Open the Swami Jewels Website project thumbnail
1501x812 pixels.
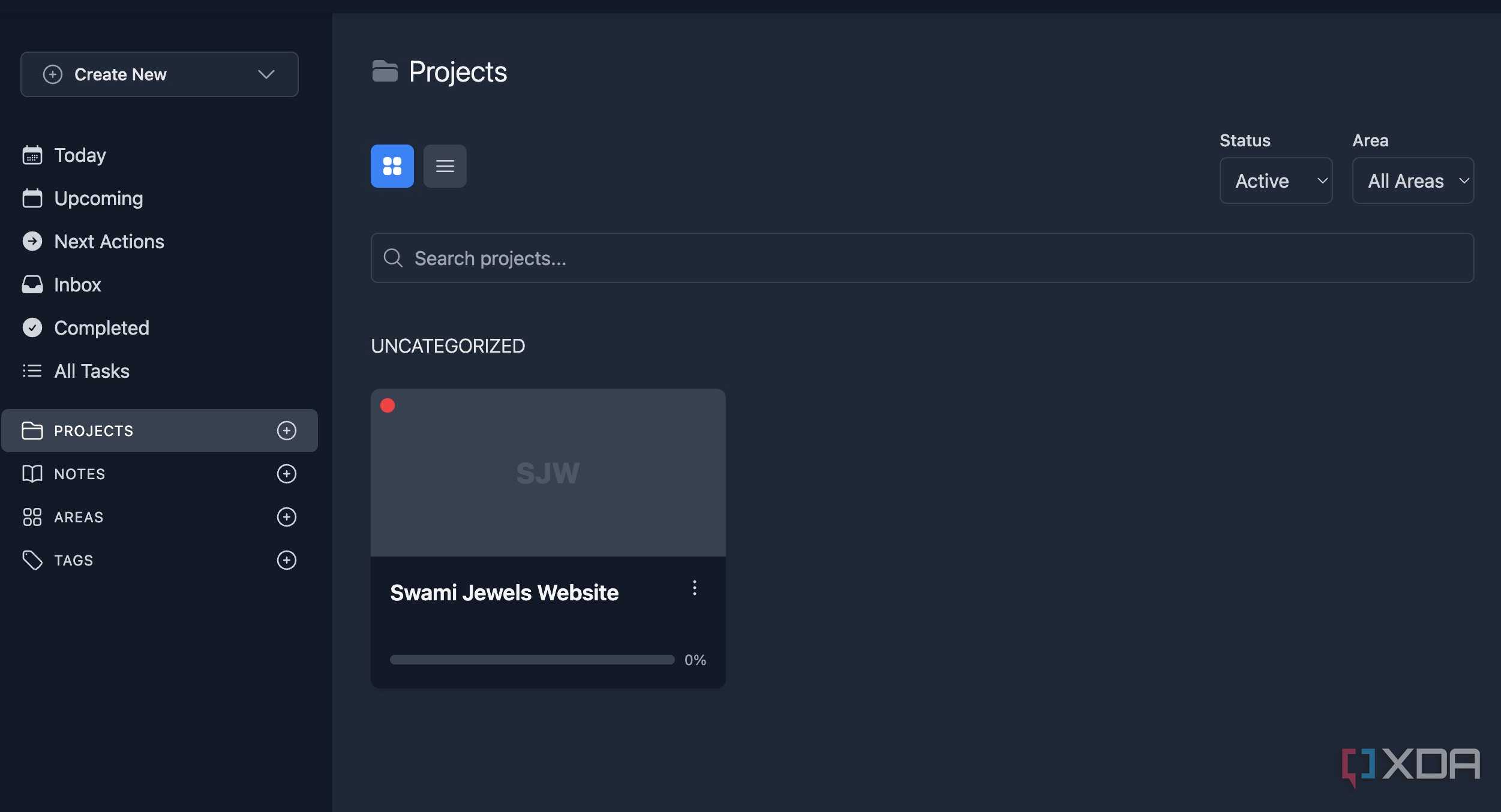pos(548,473)
